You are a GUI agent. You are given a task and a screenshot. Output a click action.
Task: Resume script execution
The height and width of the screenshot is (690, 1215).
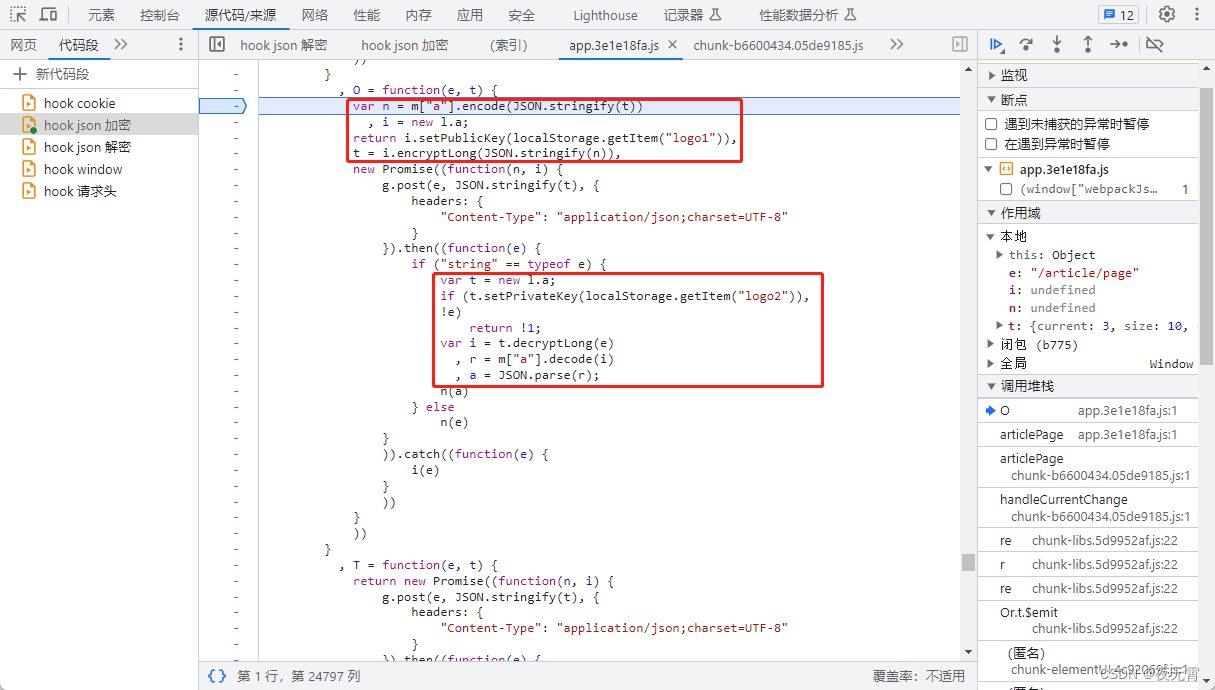996,45
